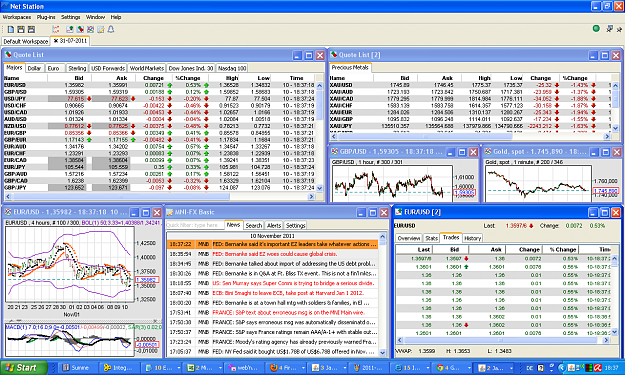Click the GBP/USD chart window title icon
This screenshot has height=375, width=625.
coord(335,151)
